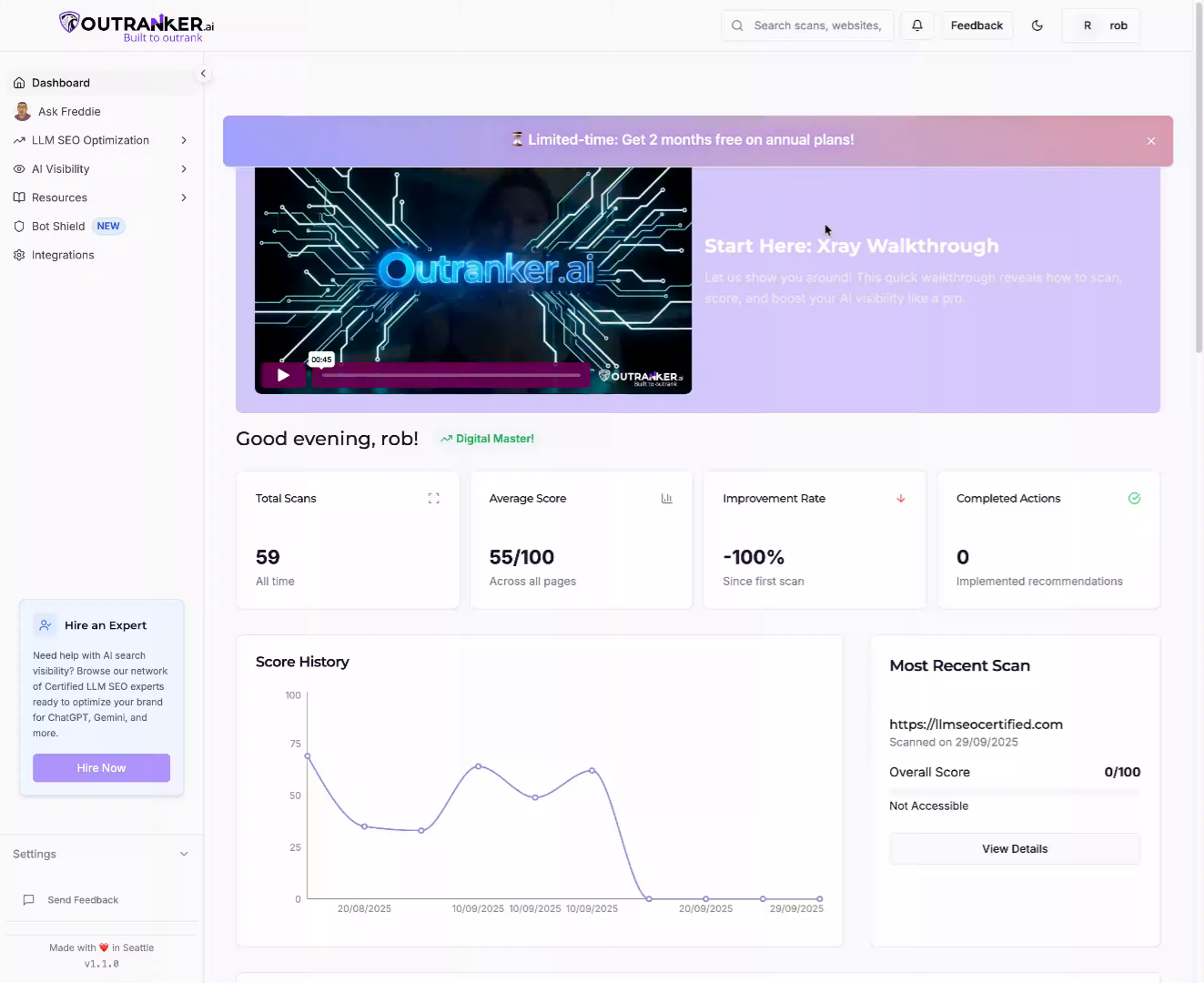The image size is (1204, 983).
Task: Click Freddie's avatar icon
Action: click(x=23, y=112)
